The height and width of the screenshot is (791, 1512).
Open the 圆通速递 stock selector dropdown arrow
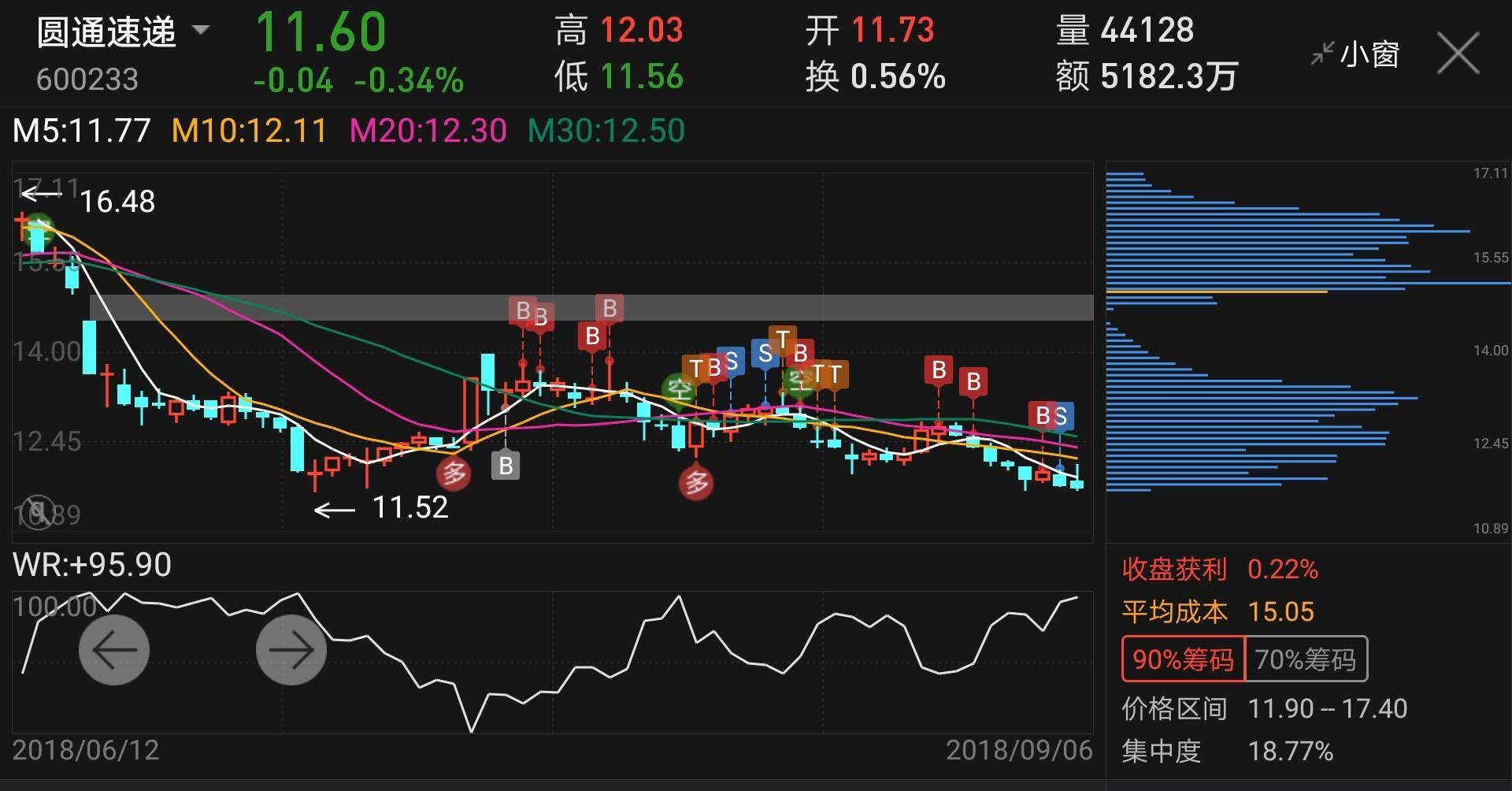(x=201, y=30)
